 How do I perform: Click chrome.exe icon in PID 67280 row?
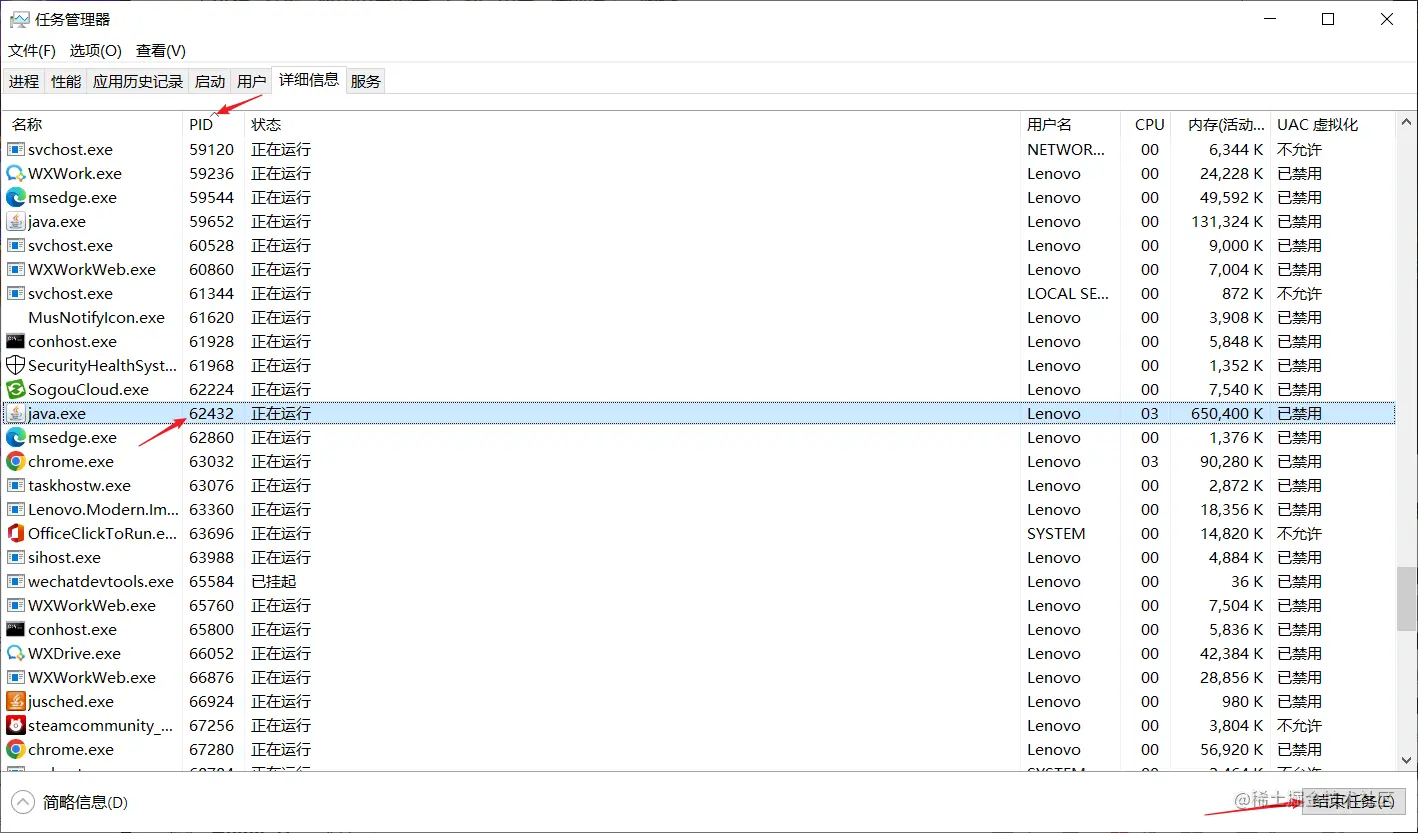click(15, 749)
